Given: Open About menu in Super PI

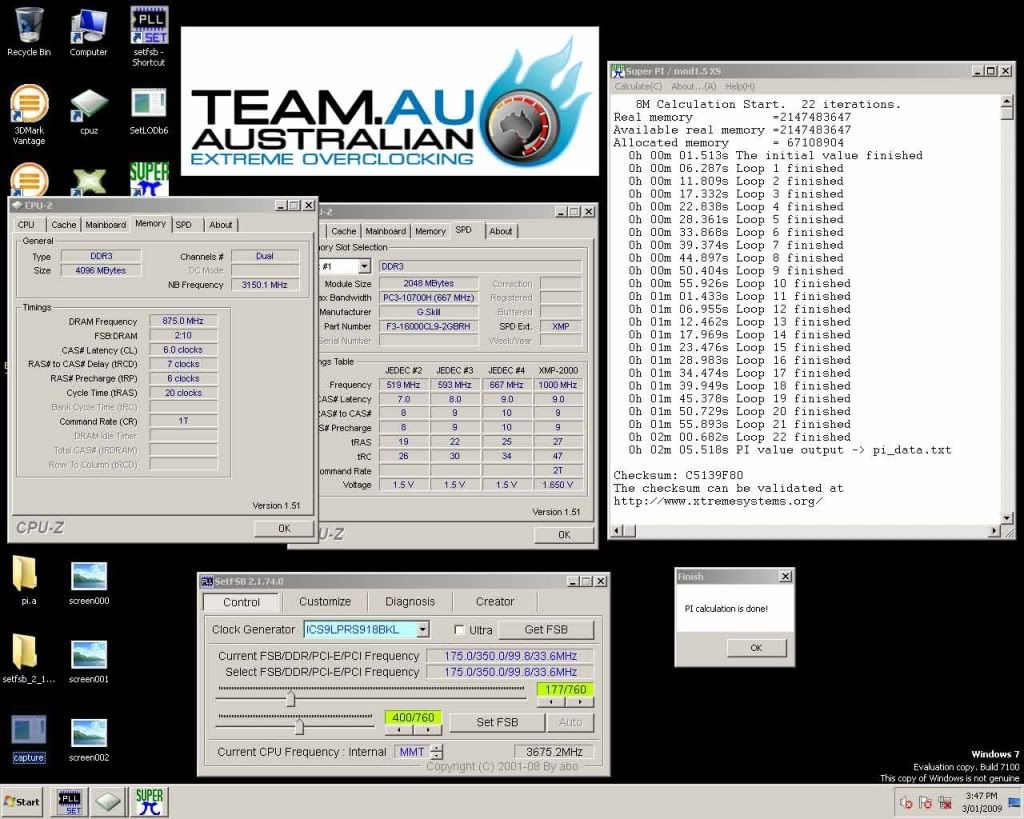Looking at the screenshot, I should (x=694, y=86).
